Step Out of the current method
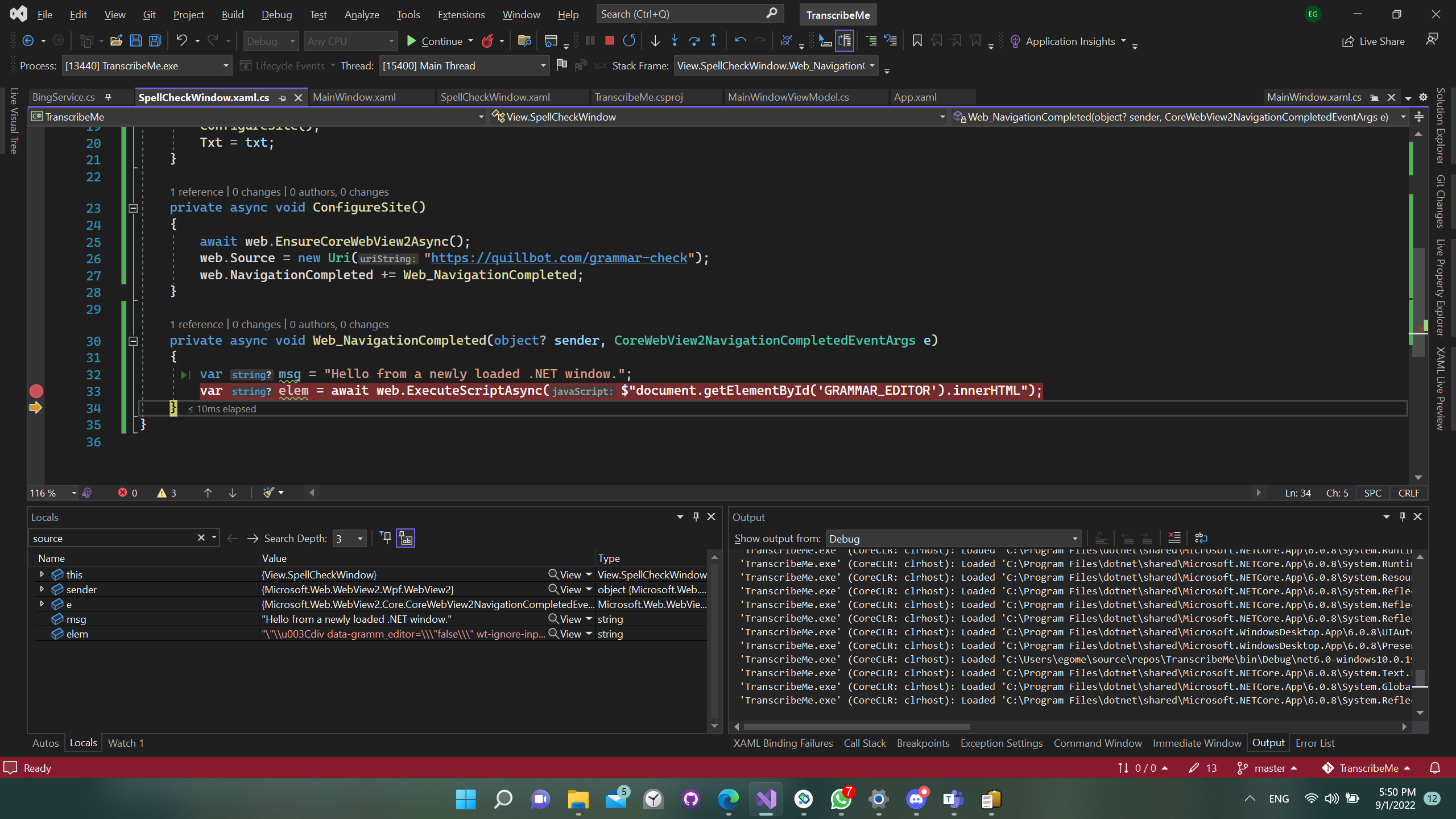 [713, 40]
